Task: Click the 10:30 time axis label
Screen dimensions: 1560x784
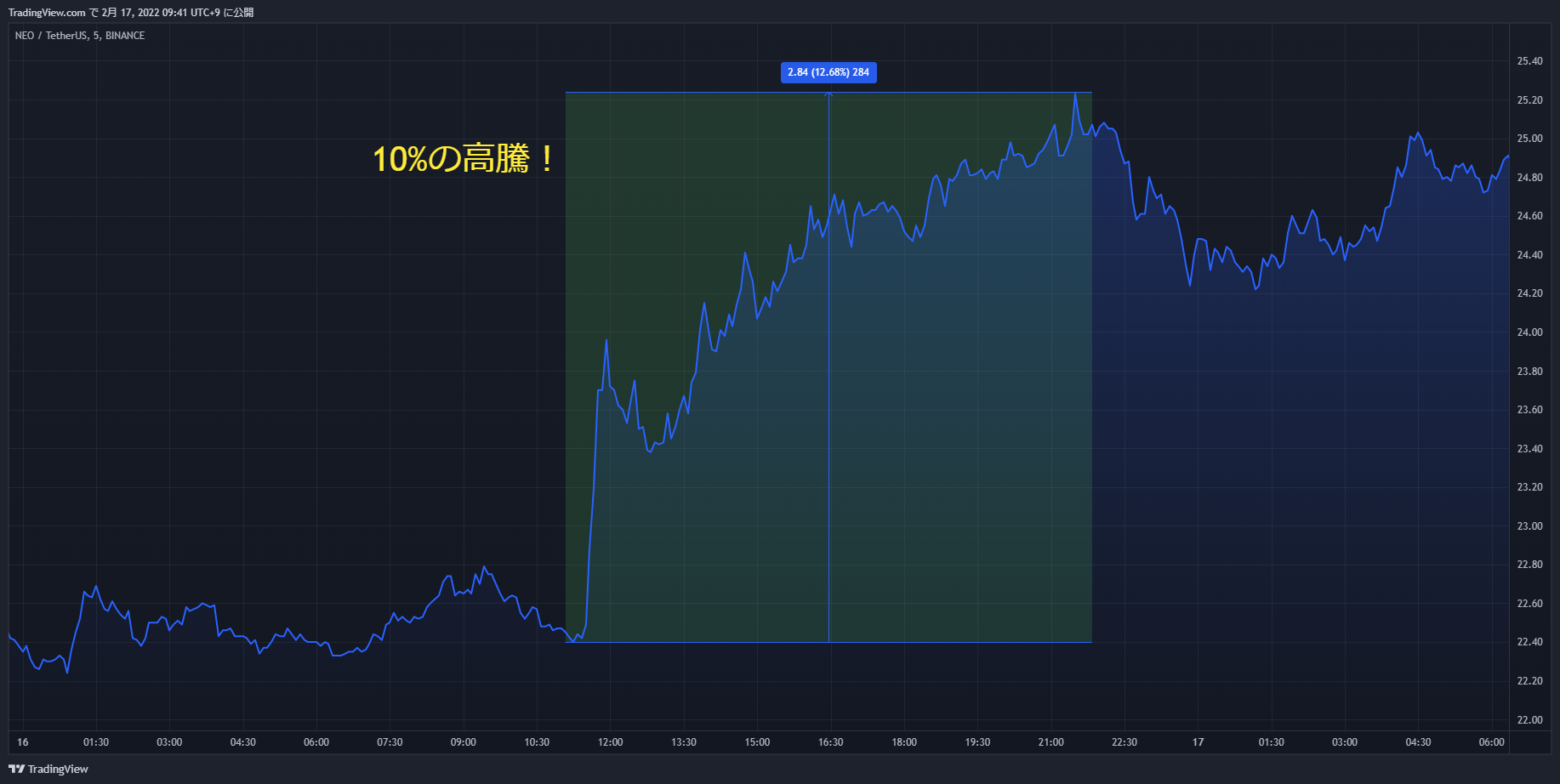Action: click(x=537, y=742)
